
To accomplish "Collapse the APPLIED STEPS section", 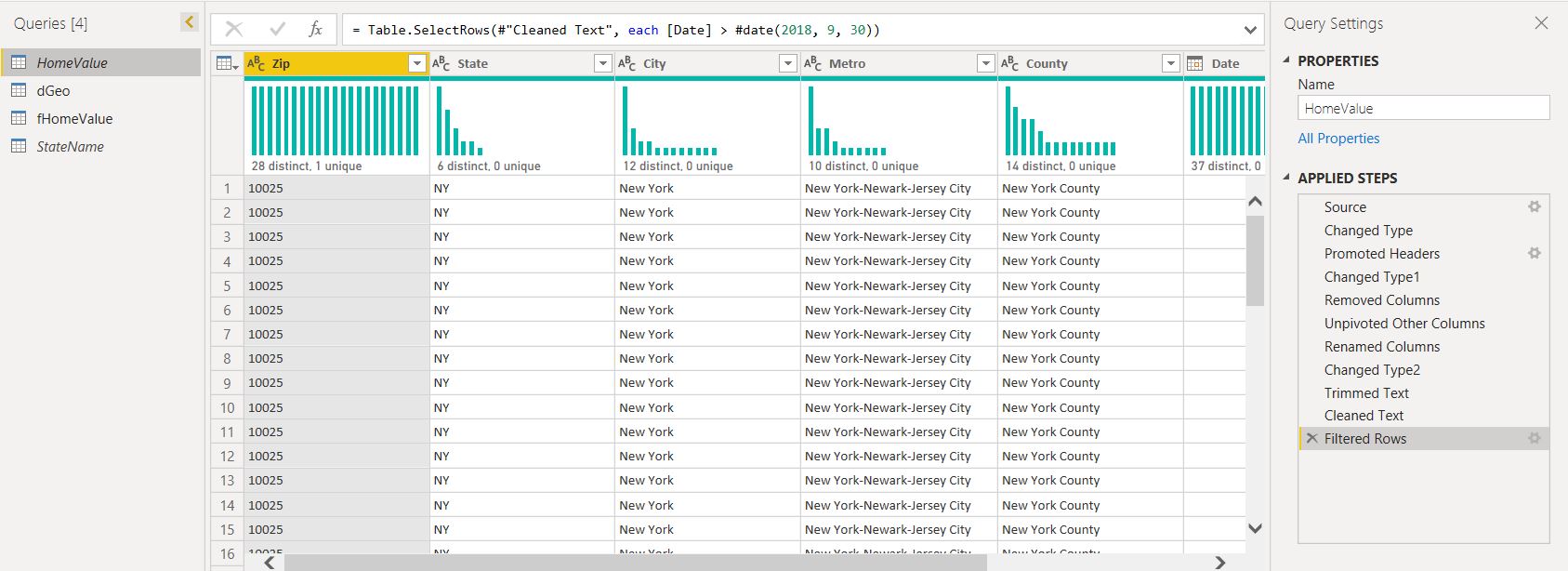I will pos(1286,178).
